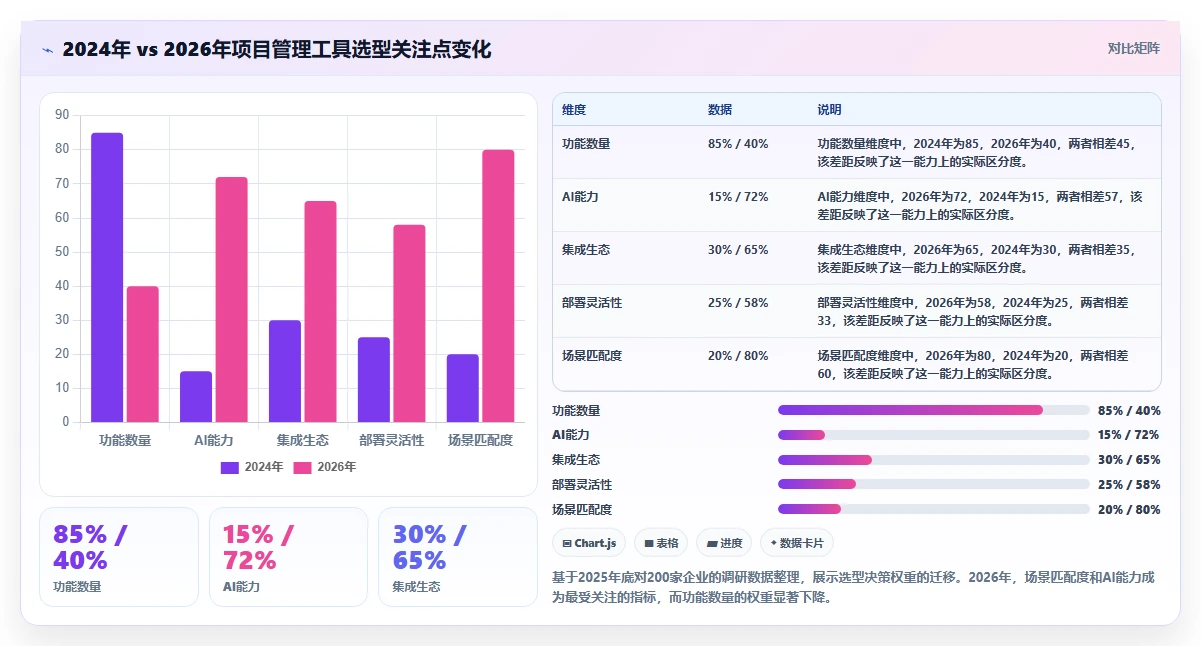The height and width of the screenshot is (646, 1201).
Task: Click the 进度 tag
Action: 724,543
